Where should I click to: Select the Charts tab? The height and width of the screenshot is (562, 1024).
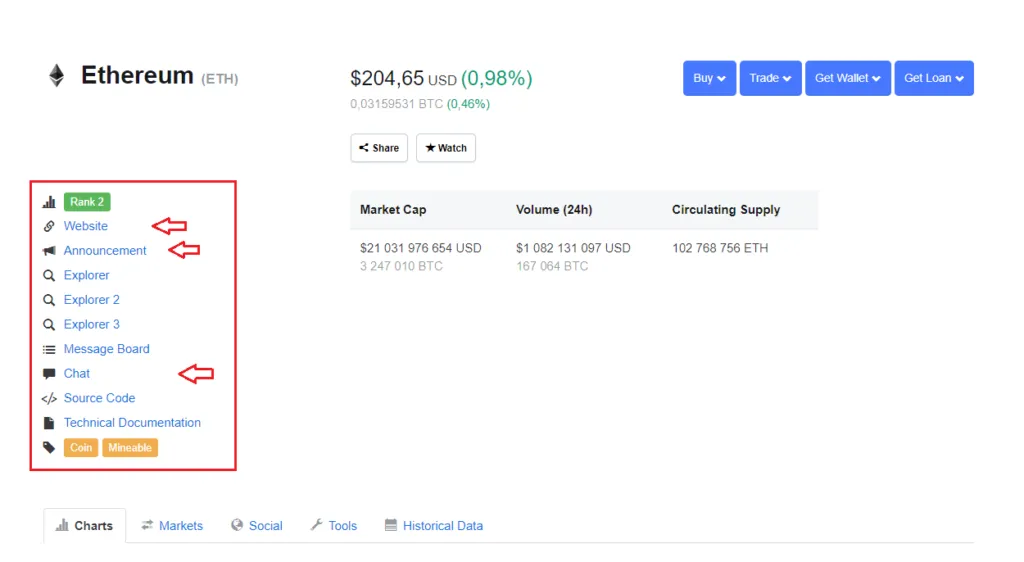pyautogui.click(x=84, y=525)
